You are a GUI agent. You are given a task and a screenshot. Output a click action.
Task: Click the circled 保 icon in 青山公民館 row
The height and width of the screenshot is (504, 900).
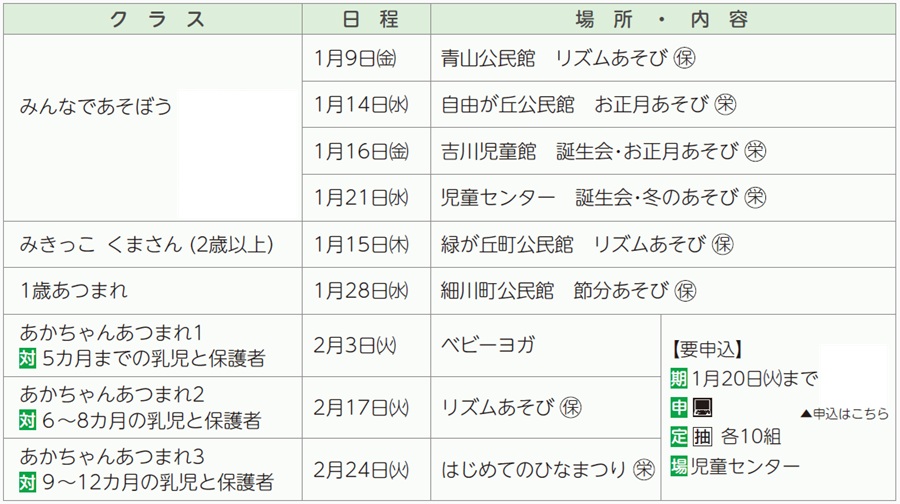(684, 58)
